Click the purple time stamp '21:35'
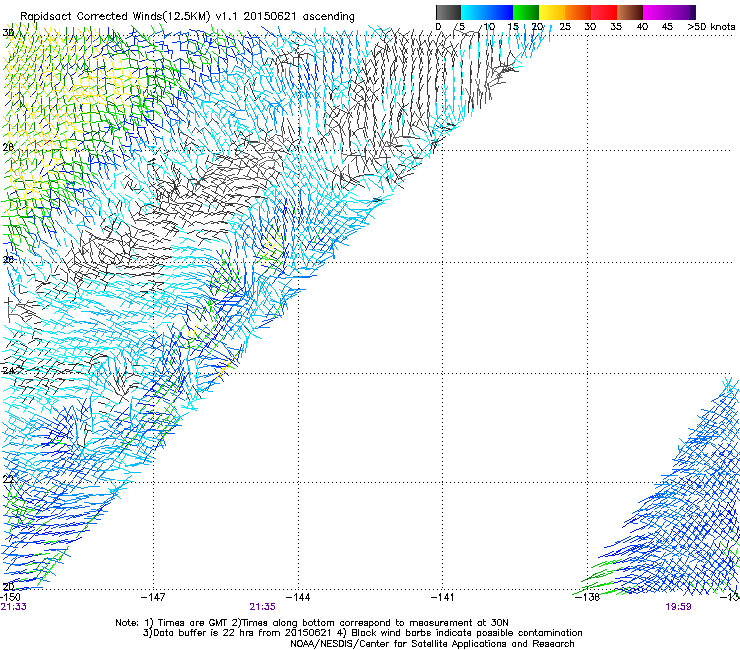This screenshot has width=740, height=650. 262,607
